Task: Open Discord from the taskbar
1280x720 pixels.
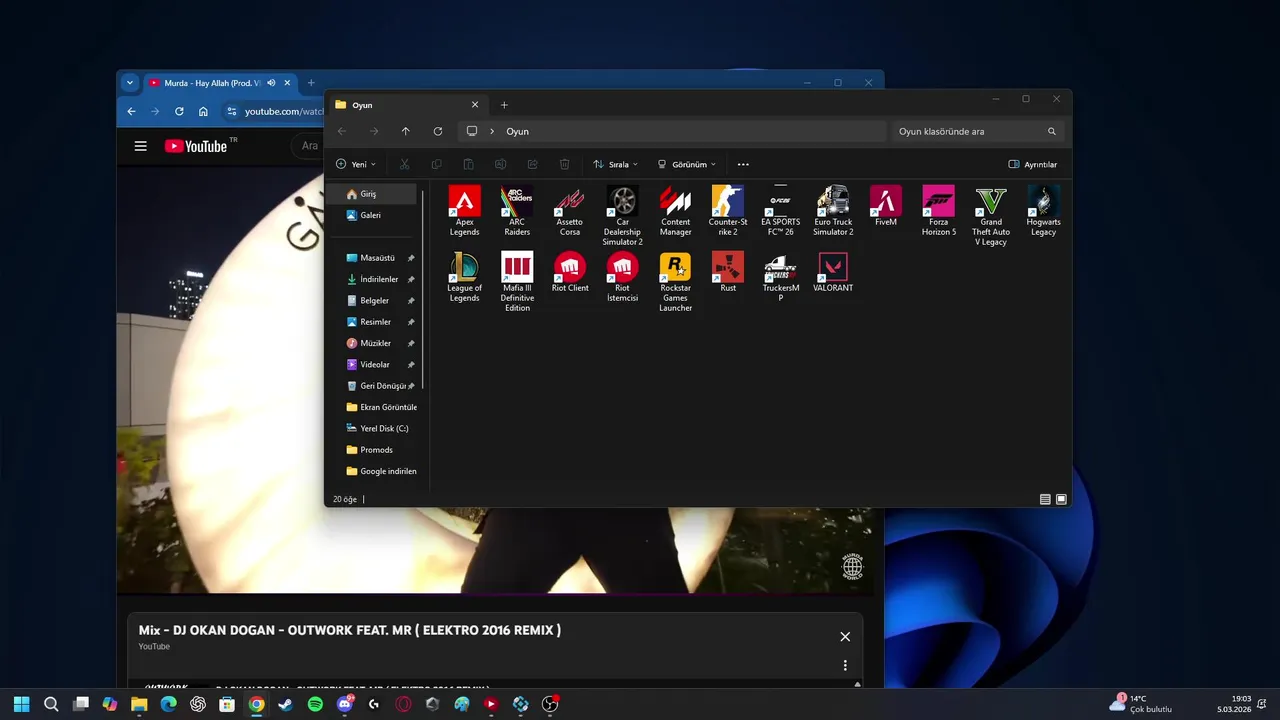Action: tap(345, 704)
